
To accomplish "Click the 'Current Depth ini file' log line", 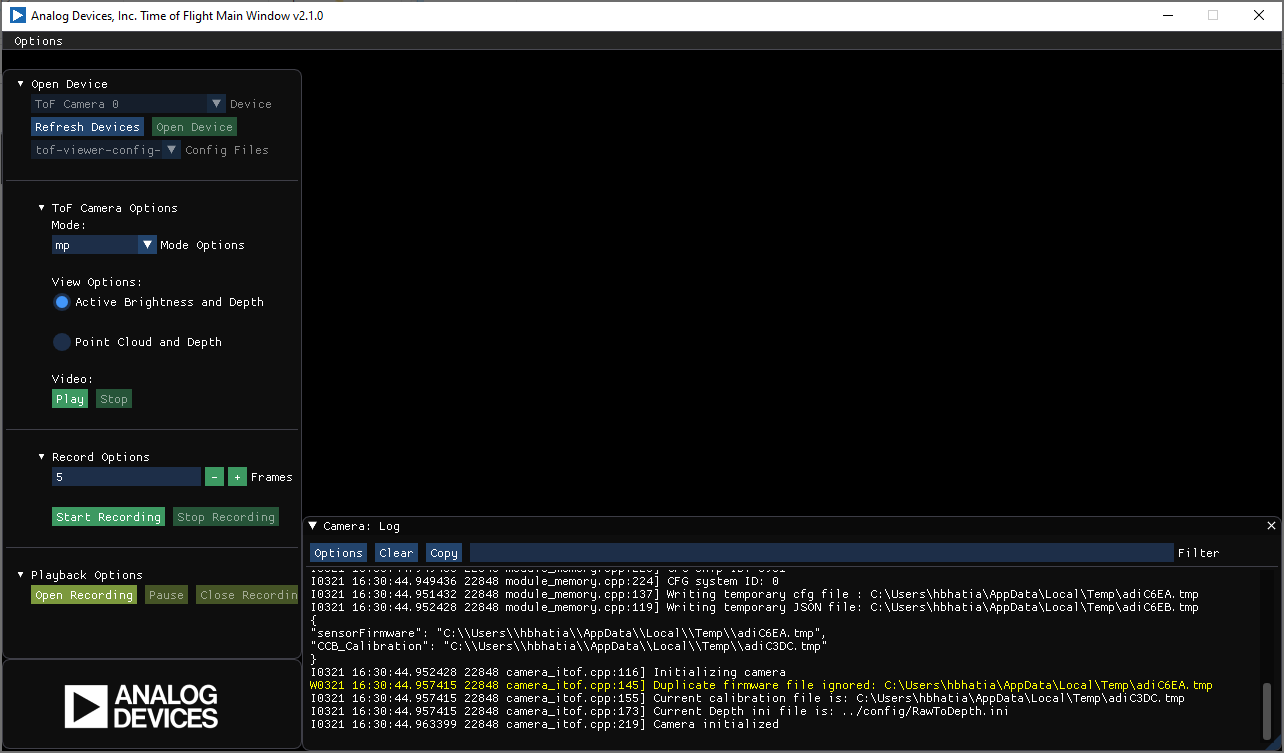I will [659, 712].
